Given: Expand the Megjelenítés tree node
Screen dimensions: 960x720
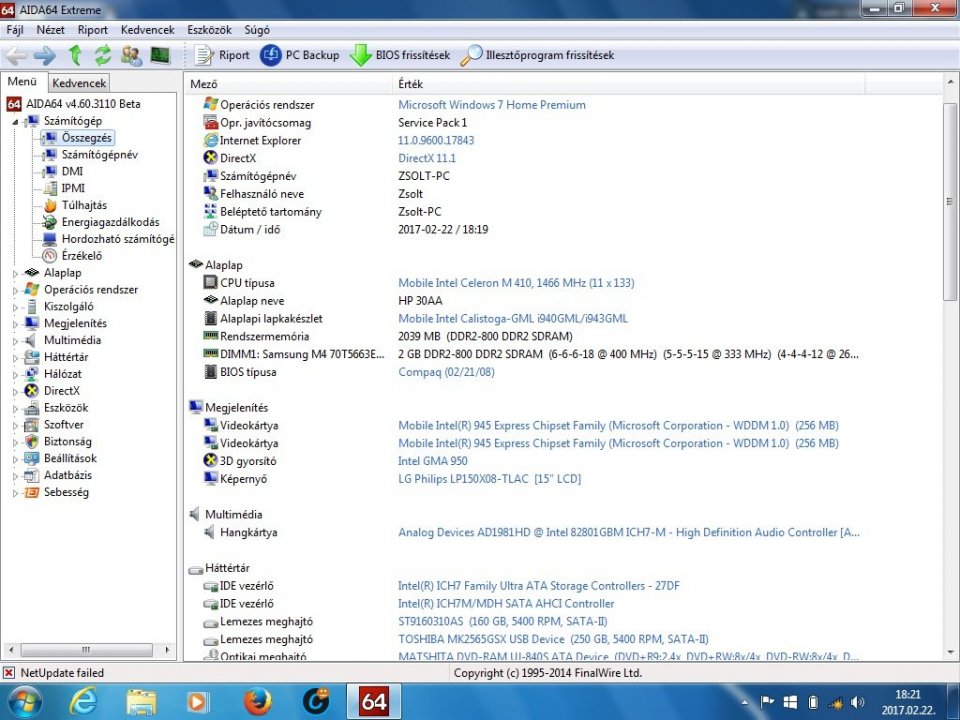Looking at the screenshot, I should 15,324.
